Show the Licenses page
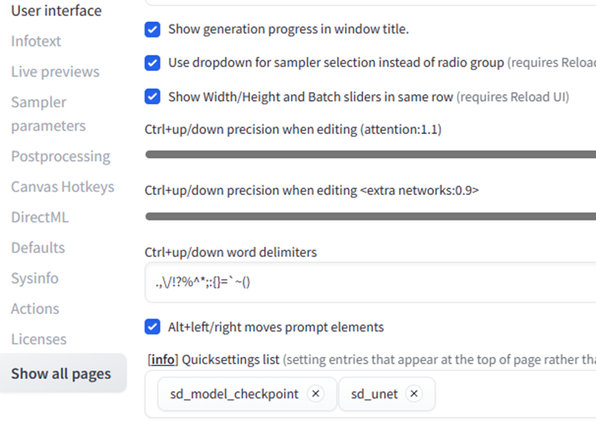Screen dimensions: 596x421 pos(39,339)
